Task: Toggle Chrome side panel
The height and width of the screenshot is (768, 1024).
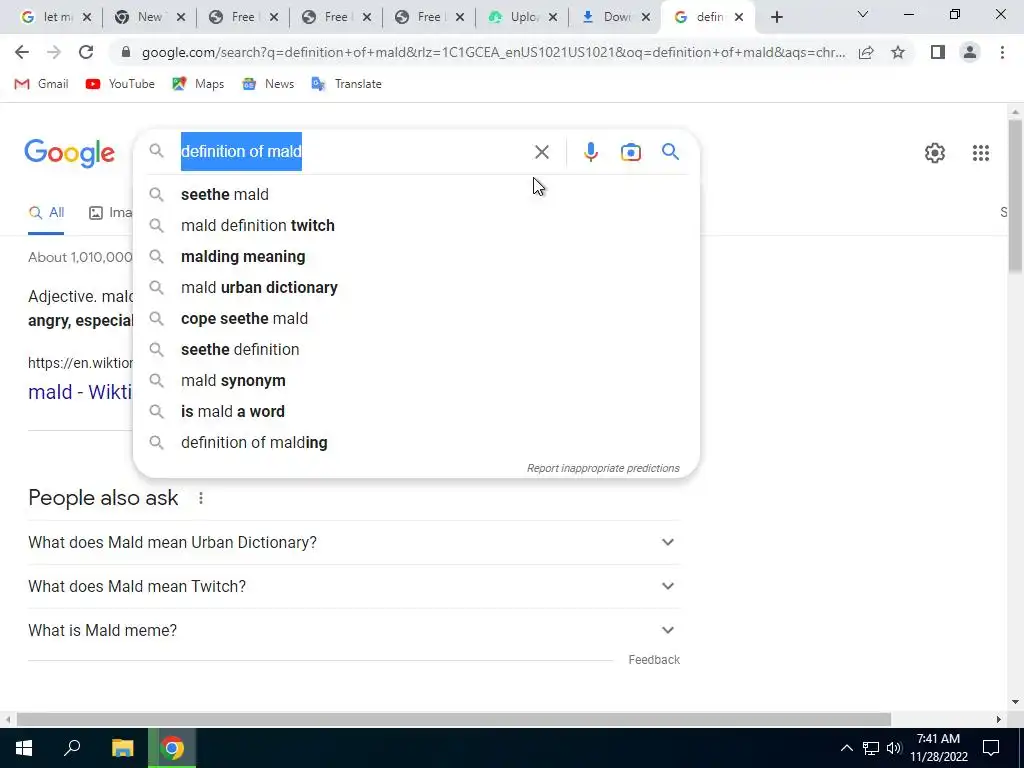Action: (938, 52)
